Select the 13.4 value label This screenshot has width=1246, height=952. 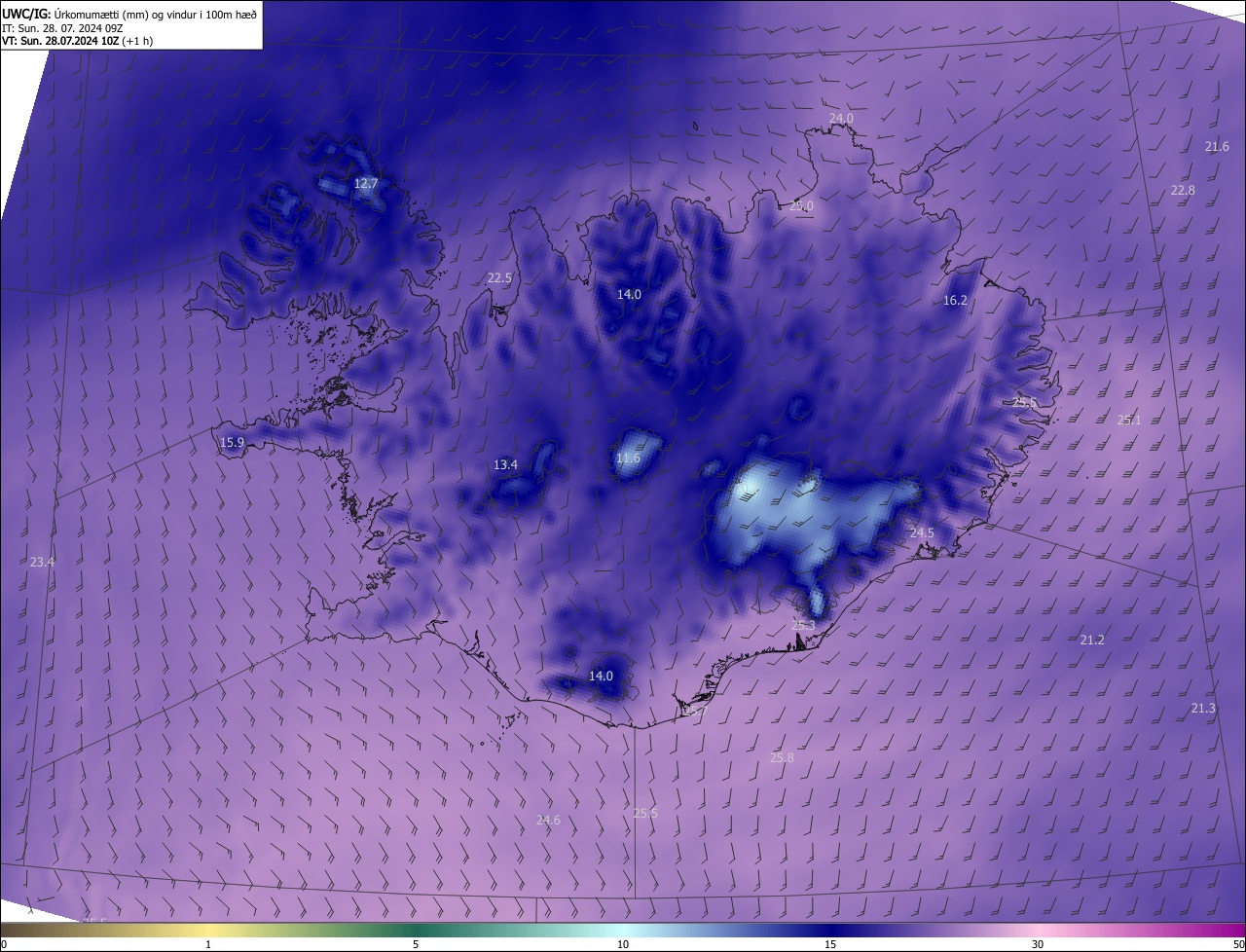coord(505,465)
